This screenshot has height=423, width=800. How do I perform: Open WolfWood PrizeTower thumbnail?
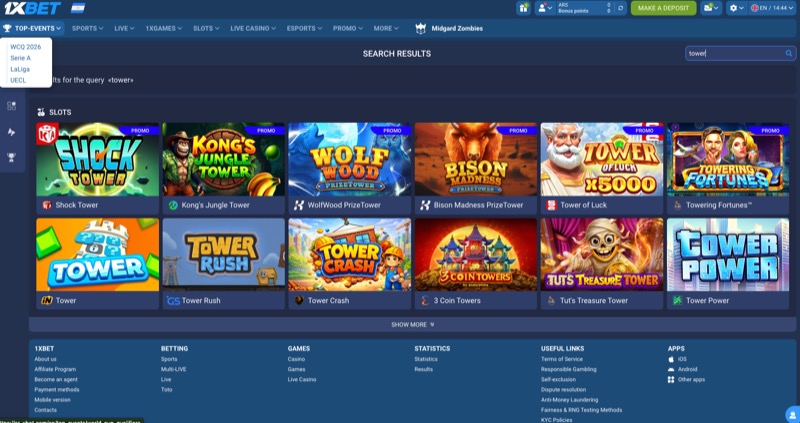pos(349,159)
